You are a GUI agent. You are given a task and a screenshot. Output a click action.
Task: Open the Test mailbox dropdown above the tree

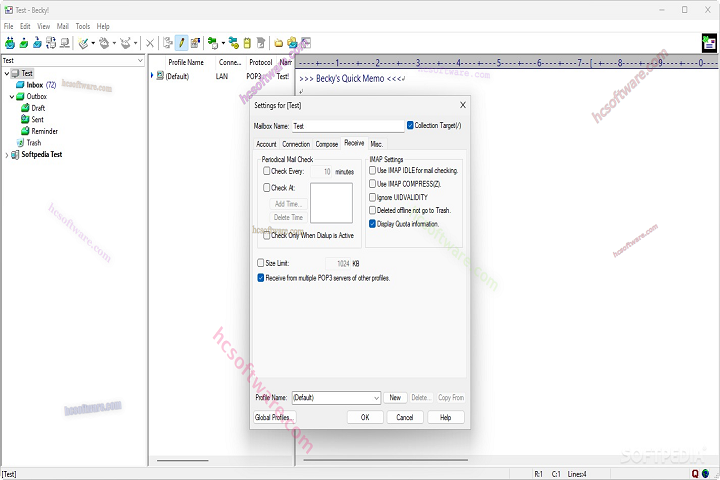[x=140, y=61]
